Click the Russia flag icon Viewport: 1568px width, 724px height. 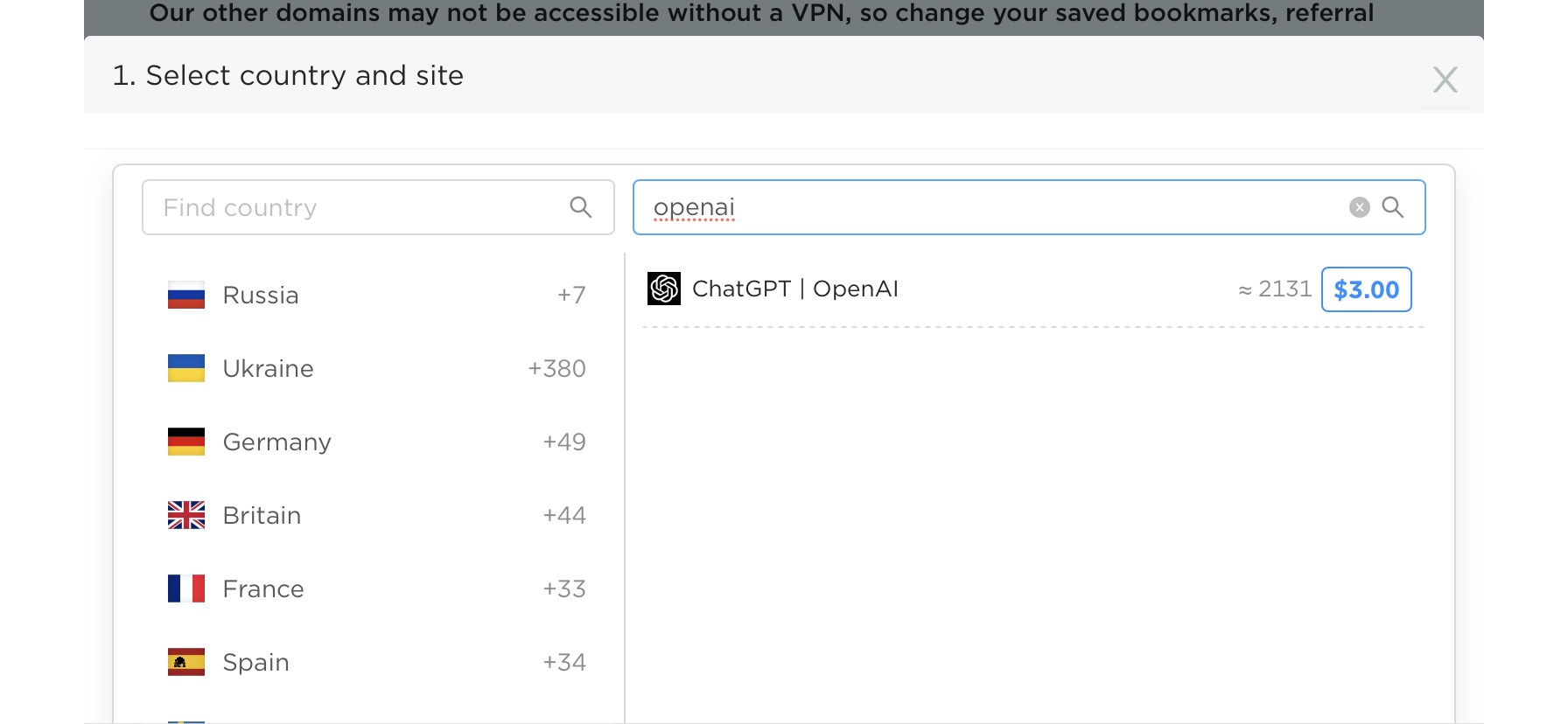186,295
